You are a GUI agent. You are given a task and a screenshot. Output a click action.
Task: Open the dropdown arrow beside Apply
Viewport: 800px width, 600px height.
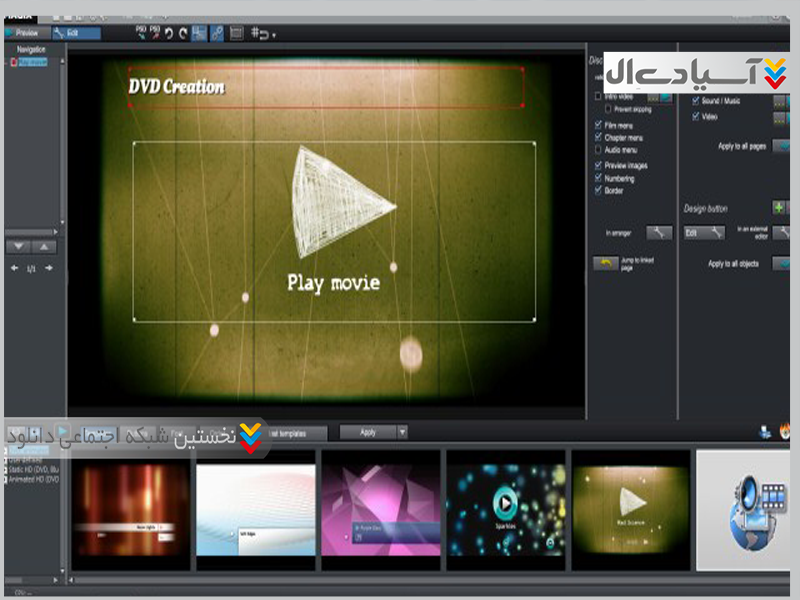(402, 432)
